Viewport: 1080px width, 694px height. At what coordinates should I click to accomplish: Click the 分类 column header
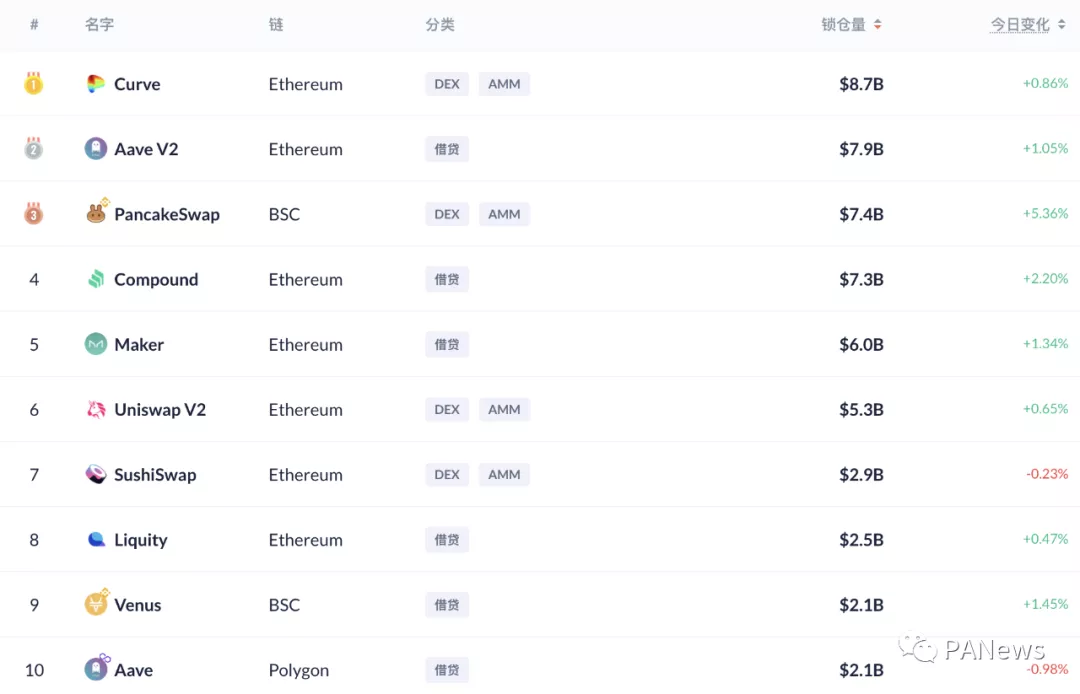tap(440, 24)
